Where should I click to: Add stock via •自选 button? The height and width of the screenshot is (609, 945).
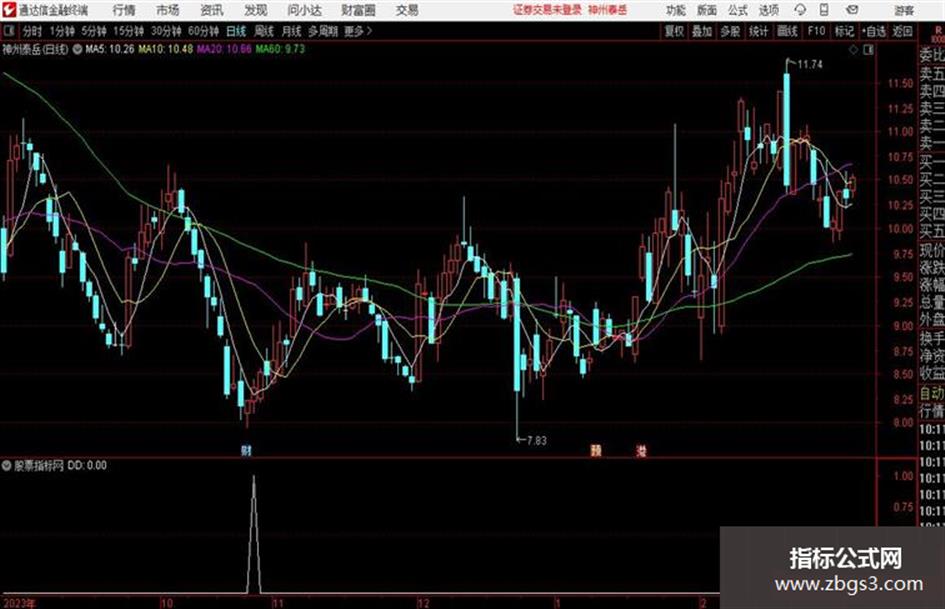click(x=874, y=31)
